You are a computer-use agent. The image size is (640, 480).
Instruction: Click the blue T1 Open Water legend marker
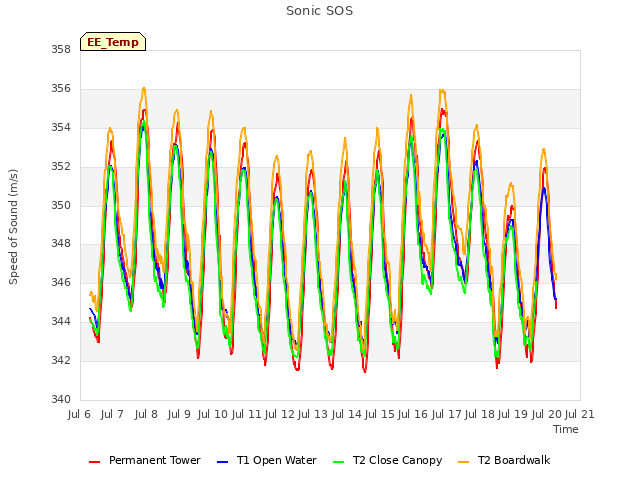[222, 462]
